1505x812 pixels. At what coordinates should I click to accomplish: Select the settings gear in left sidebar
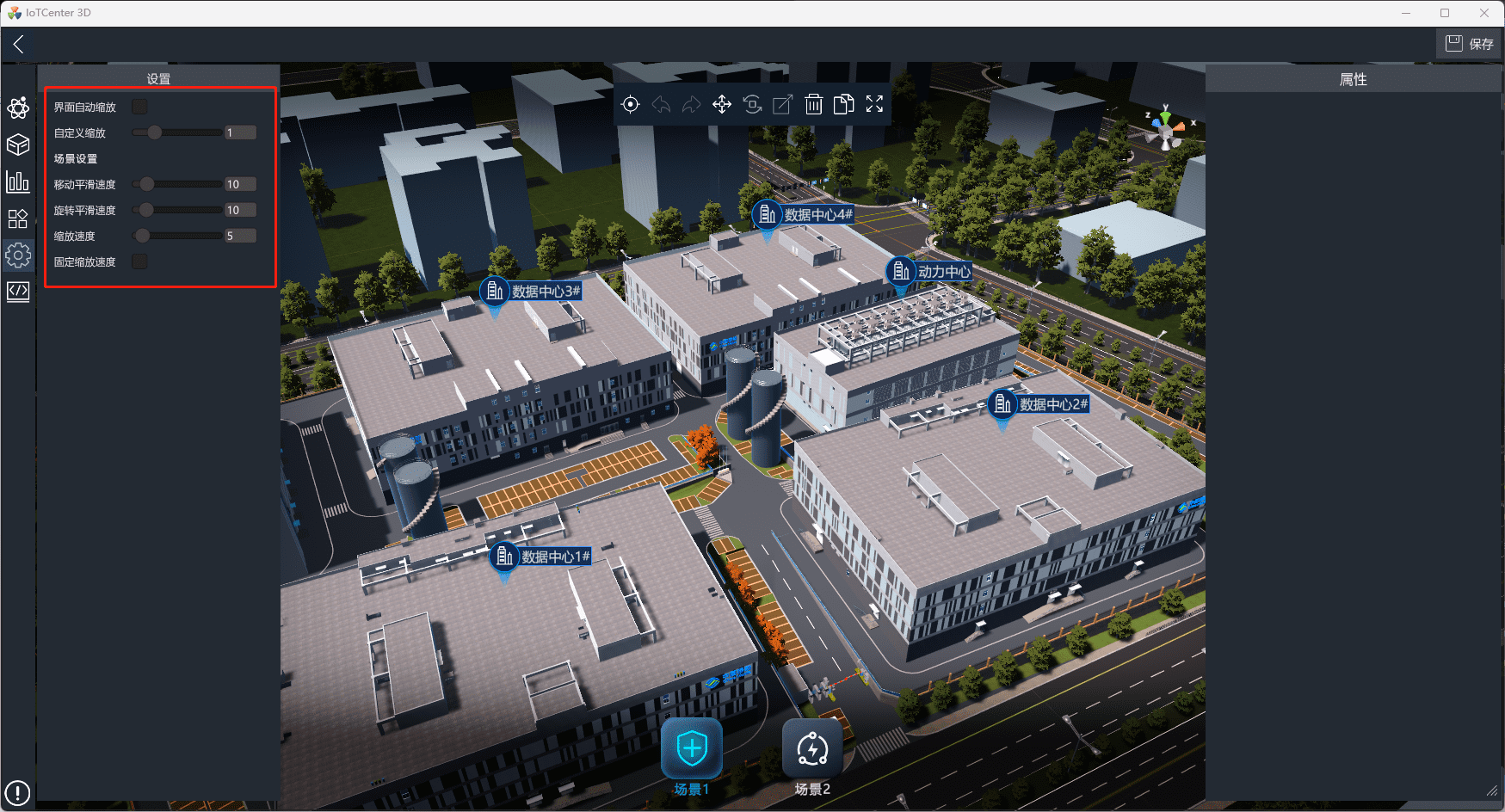(18, 255)
